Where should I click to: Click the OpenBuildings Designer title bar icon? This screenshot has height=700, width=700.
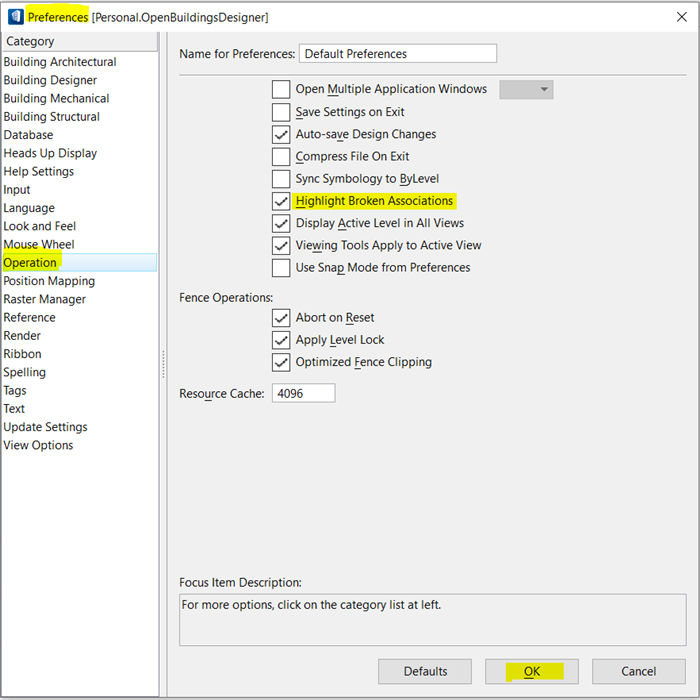[16, 17]
